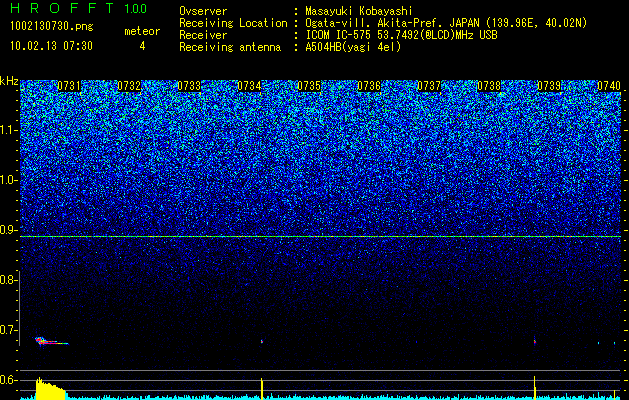Click the 0734 time marker
Screen dimensions: 629x400
click(x=249, y=86)
